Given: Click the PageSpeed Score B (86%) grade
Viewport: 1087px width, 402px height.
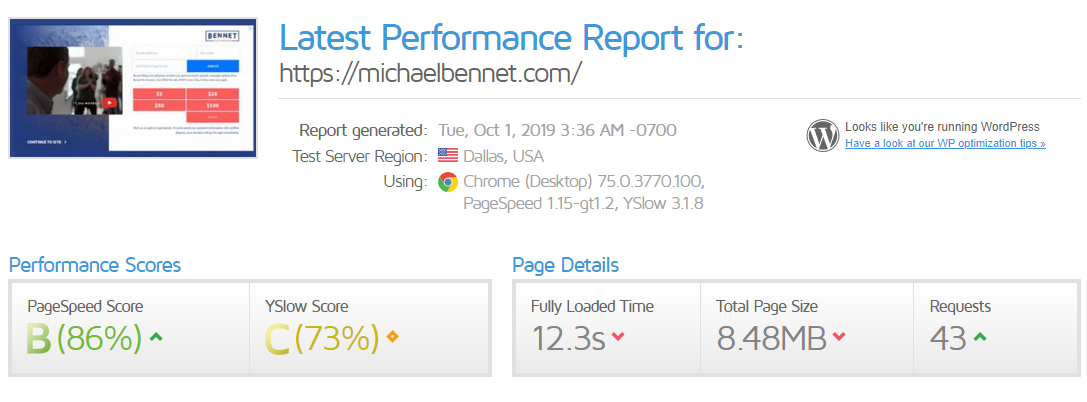Looking at the screenshot, I should [x=84, y=338].
